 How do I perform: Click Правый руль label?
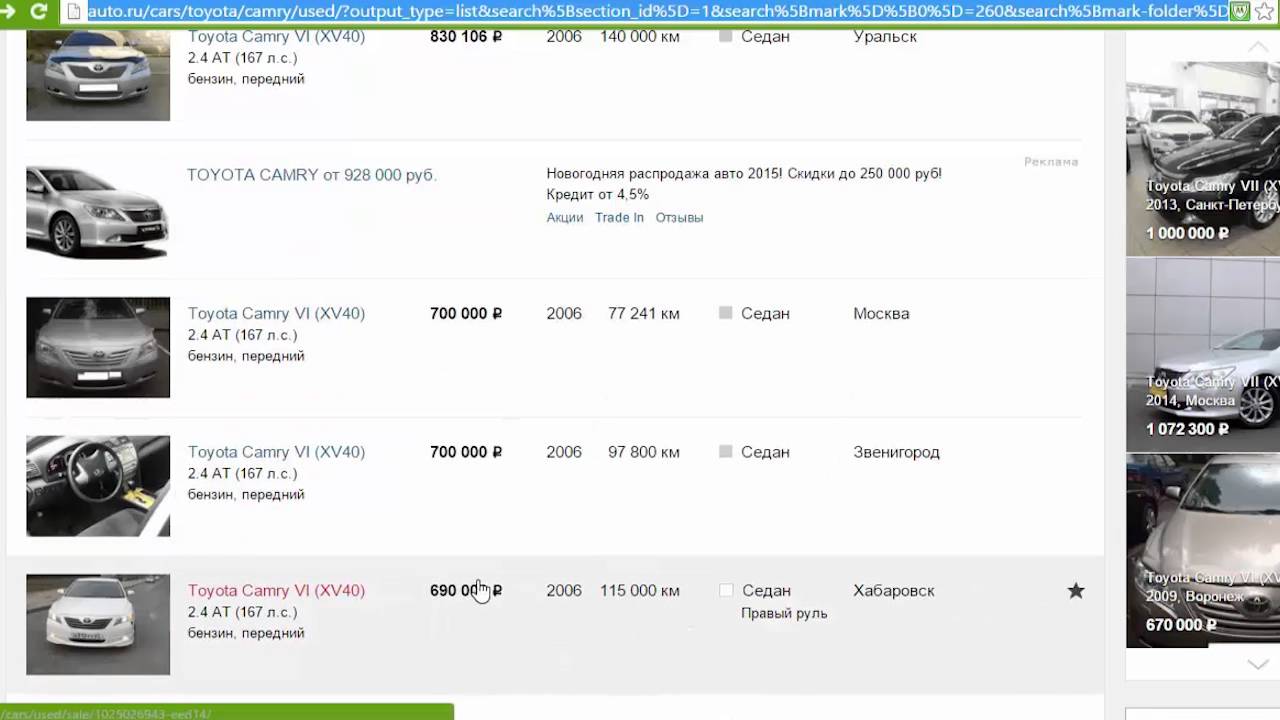(x=784, y=613)
